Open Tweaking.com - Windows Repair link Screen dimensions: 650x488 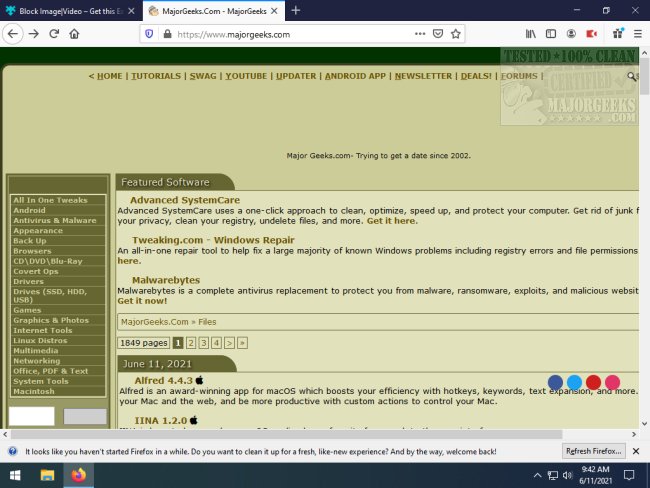tap(213, 240)
